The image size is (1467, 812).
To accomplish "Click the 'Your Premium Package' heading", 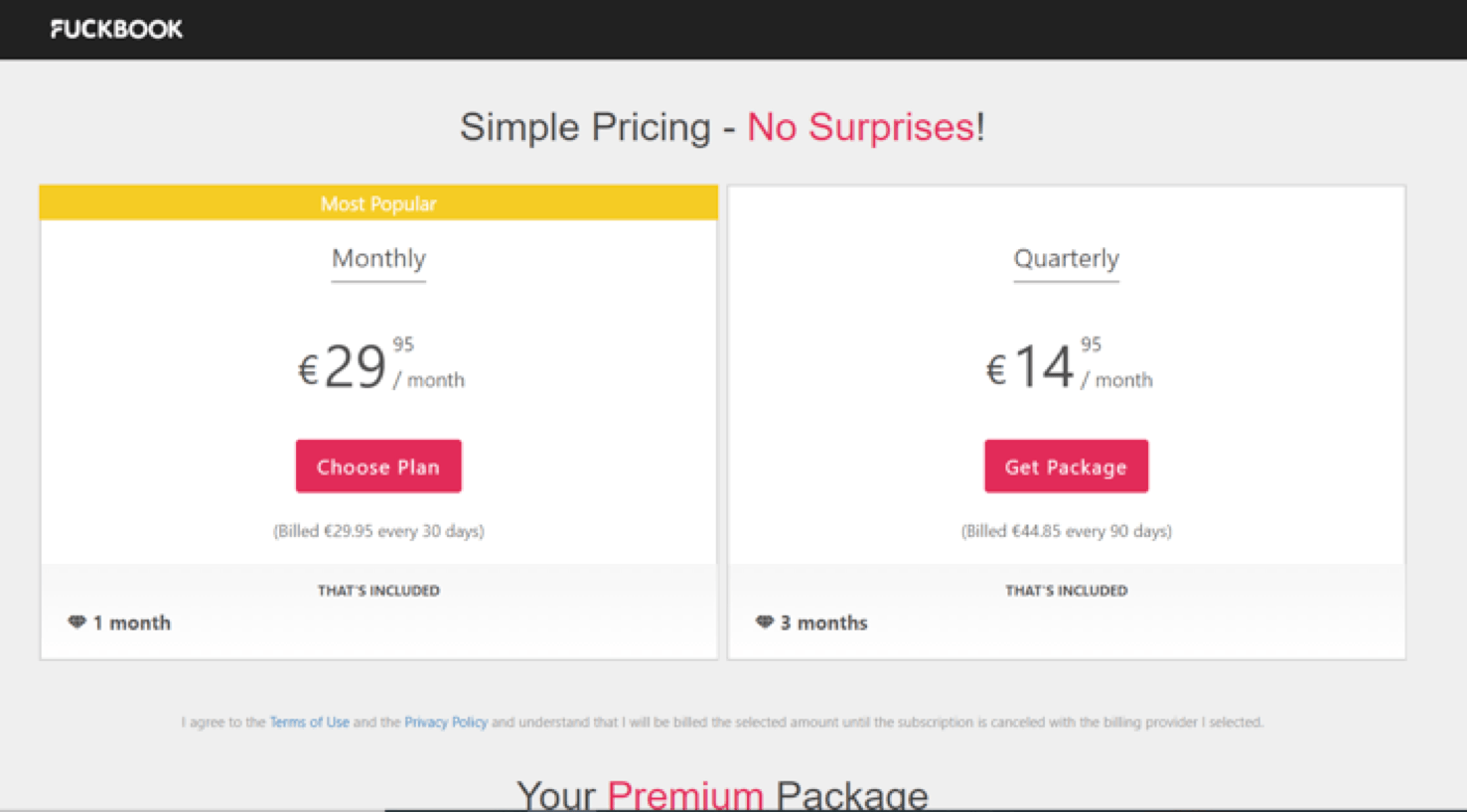I will [722, 794].
